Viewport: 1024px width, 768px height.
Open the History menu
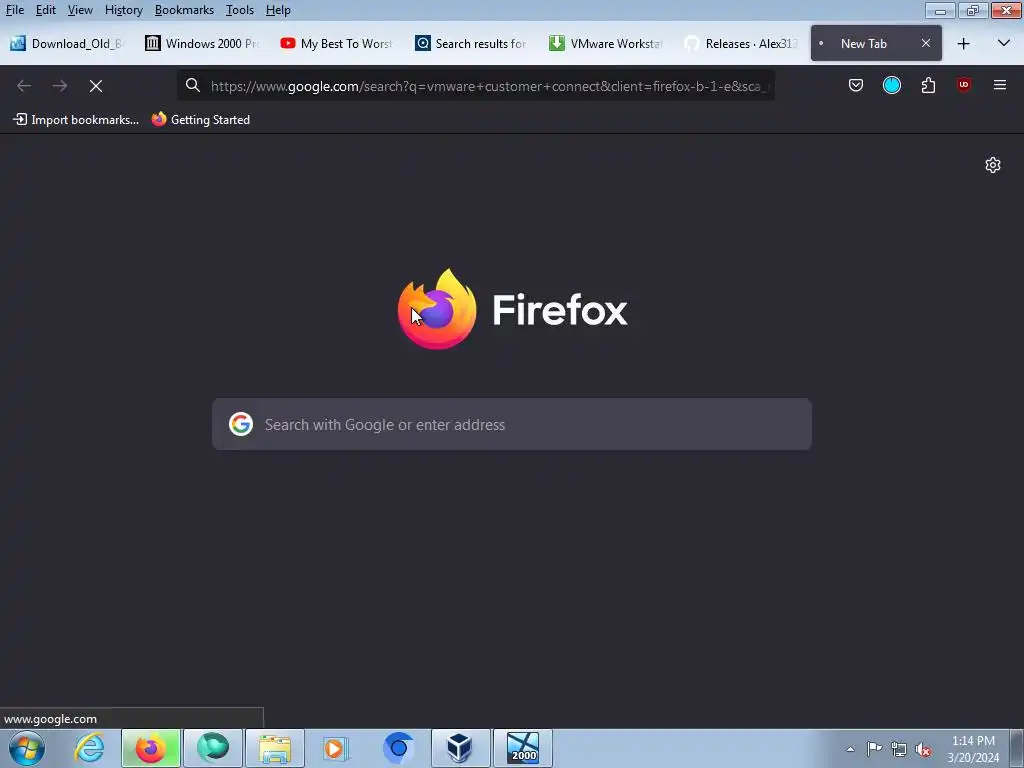point(123,10)
